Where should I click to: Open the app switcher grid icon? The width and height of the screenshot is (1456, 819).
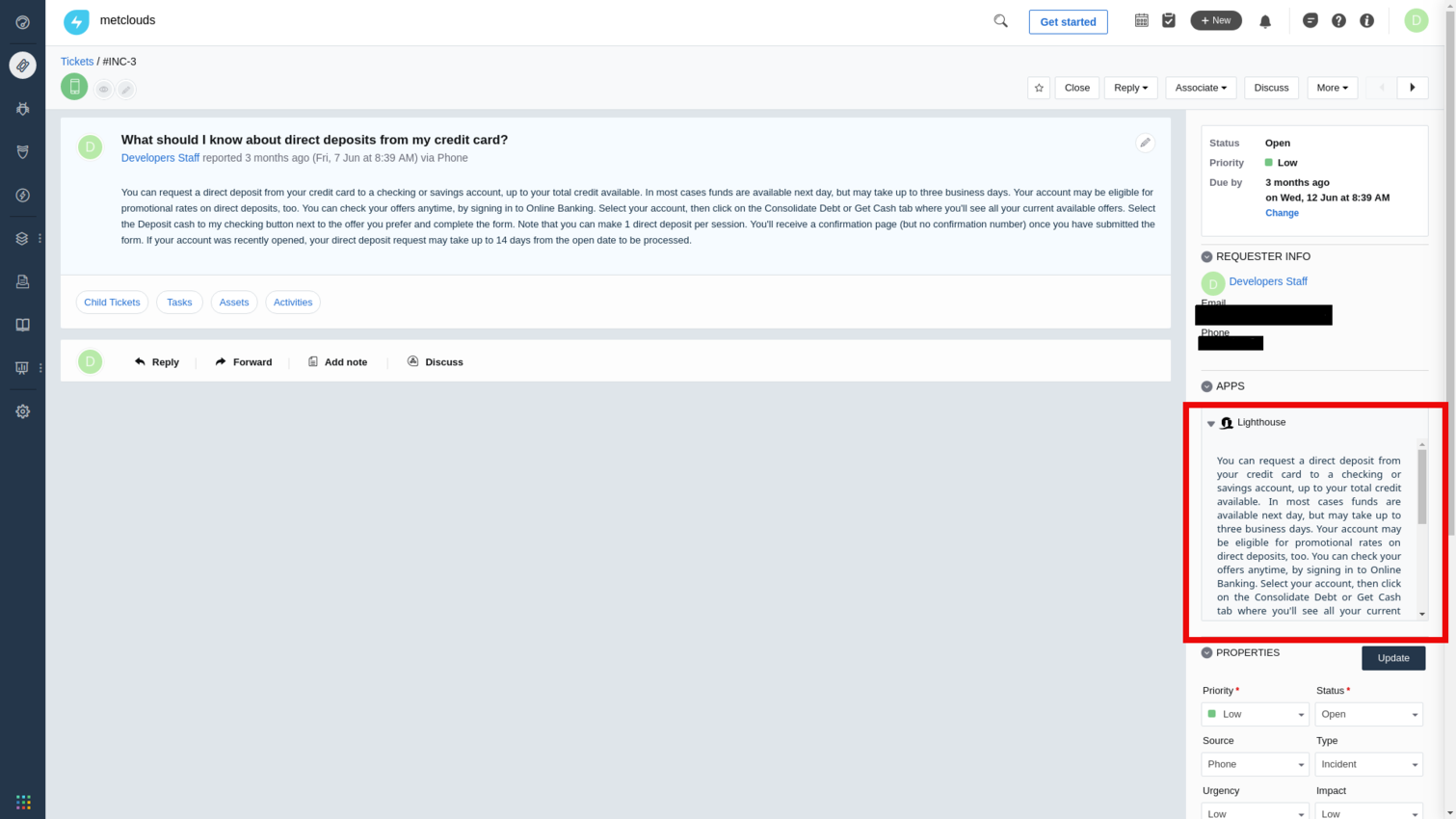[x=23, y=802]
